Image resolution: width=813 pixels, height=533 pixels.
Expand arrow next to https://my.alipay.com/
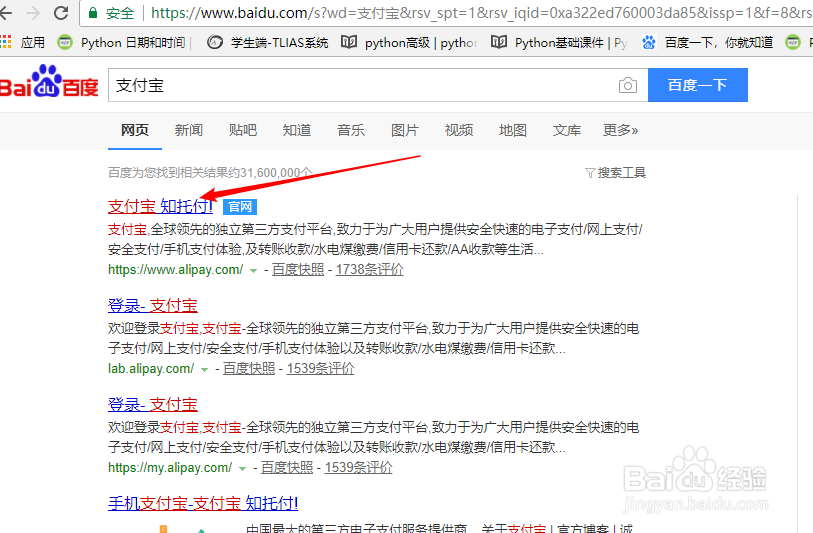(x=242, y=469)
